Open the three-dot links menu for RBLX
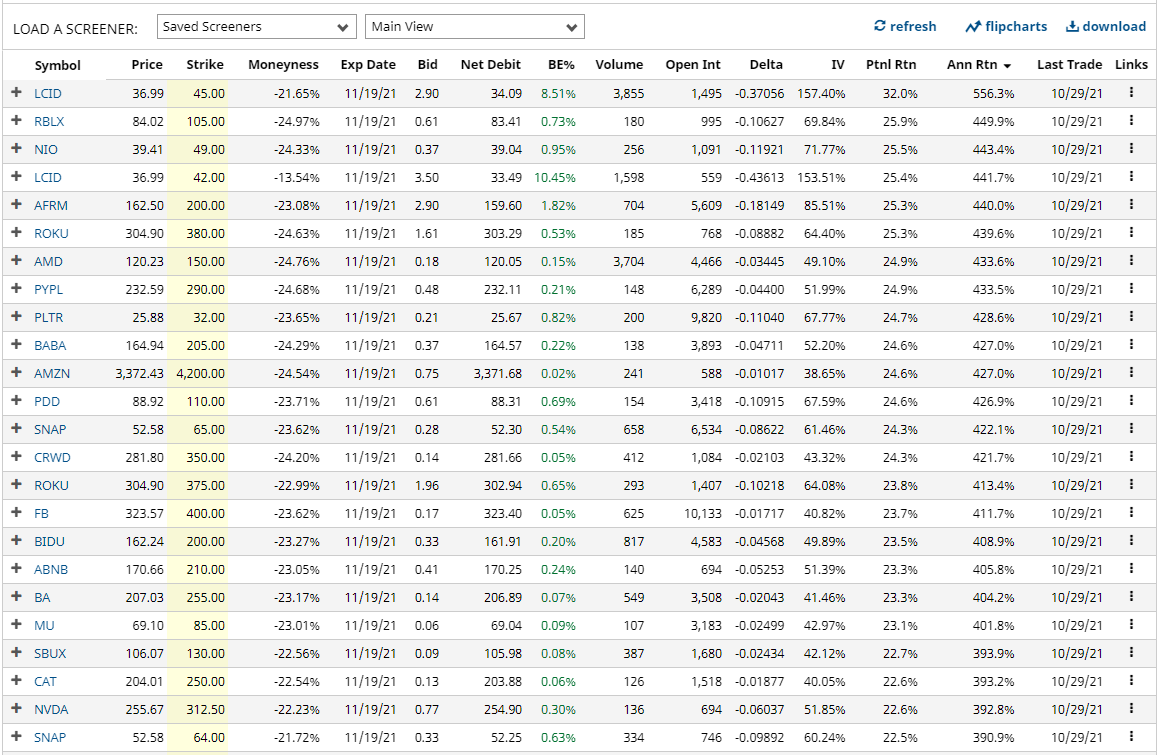Image resolution: width=1158 pixels, height=755 pixels. point(1131,120)
